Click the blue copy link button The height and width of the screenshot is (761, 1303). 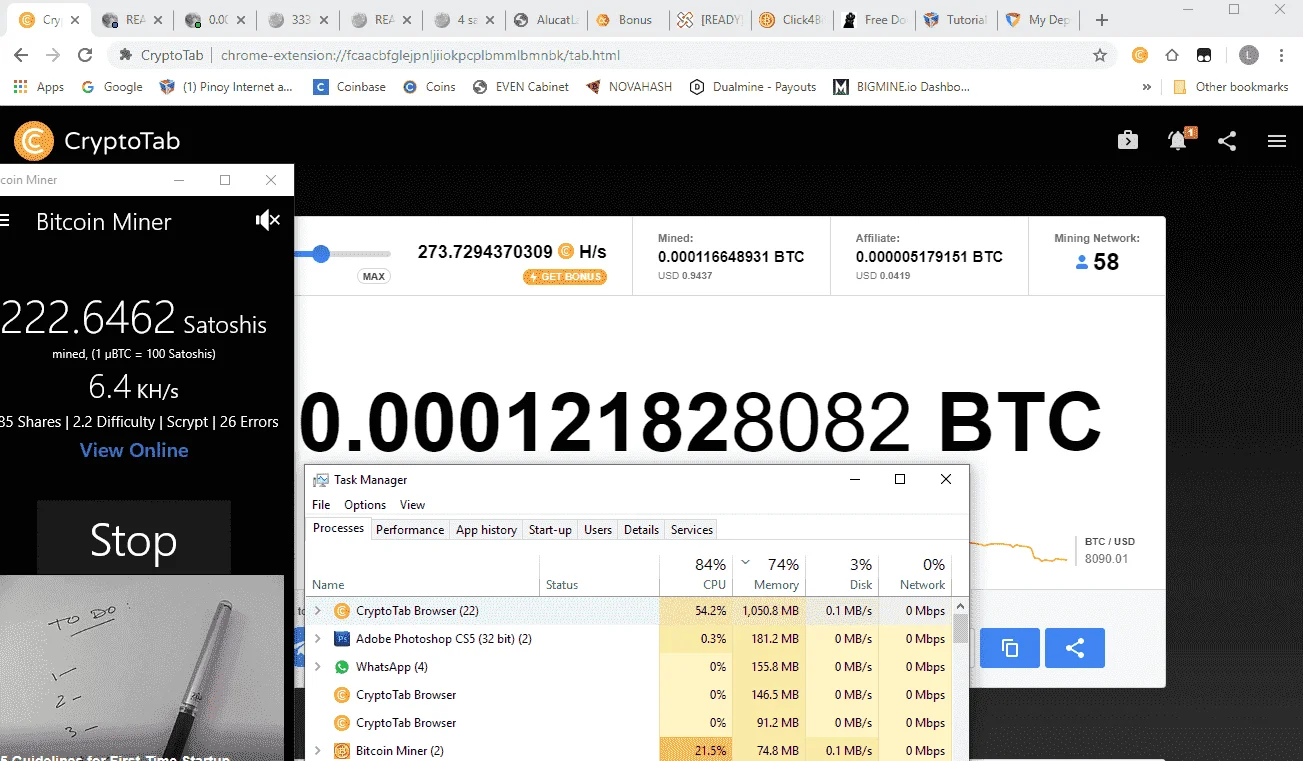(1010, 648)
